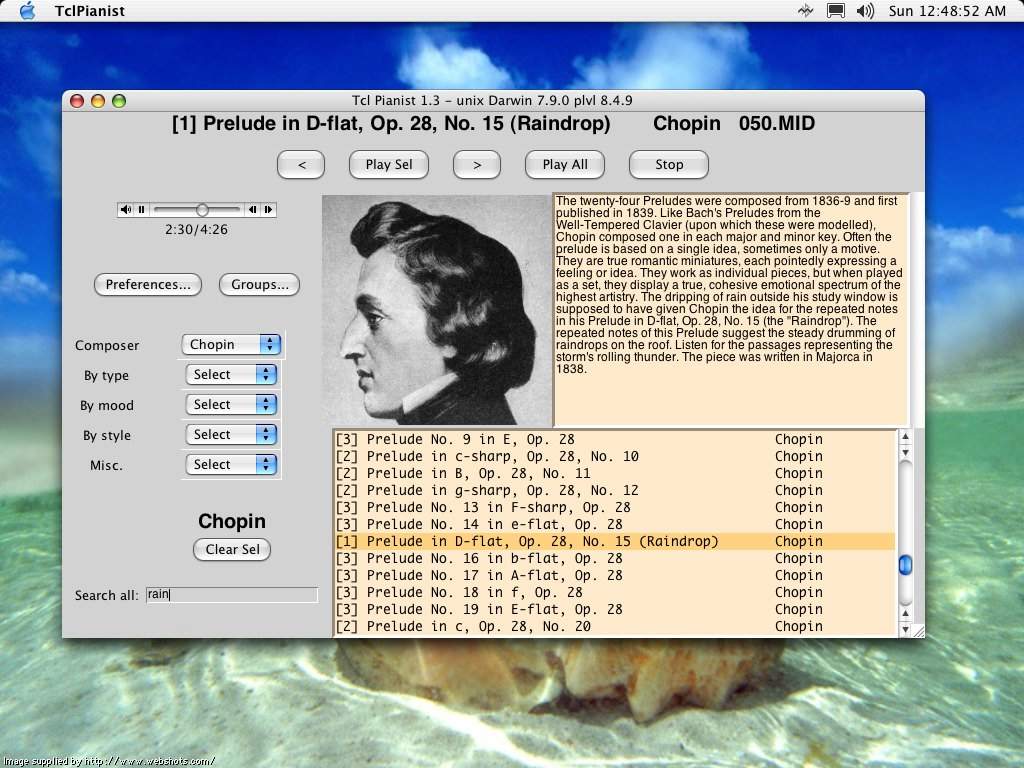Open the volume icon in the macOS menu bar
1024x768 pixels.
[x=864, y=11]
